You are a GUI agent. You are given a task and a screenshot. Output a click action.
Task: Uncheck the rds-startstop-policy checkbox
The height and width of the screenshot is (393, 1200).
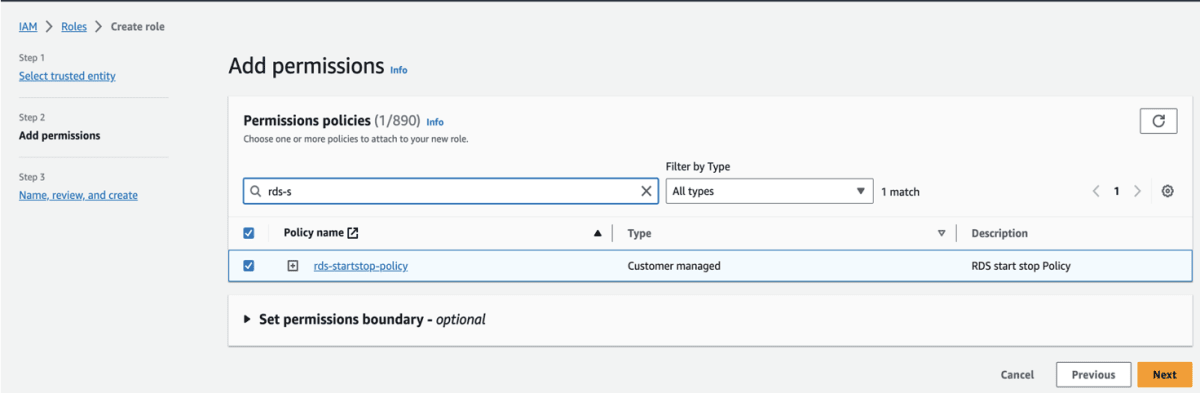coord(249,266)
